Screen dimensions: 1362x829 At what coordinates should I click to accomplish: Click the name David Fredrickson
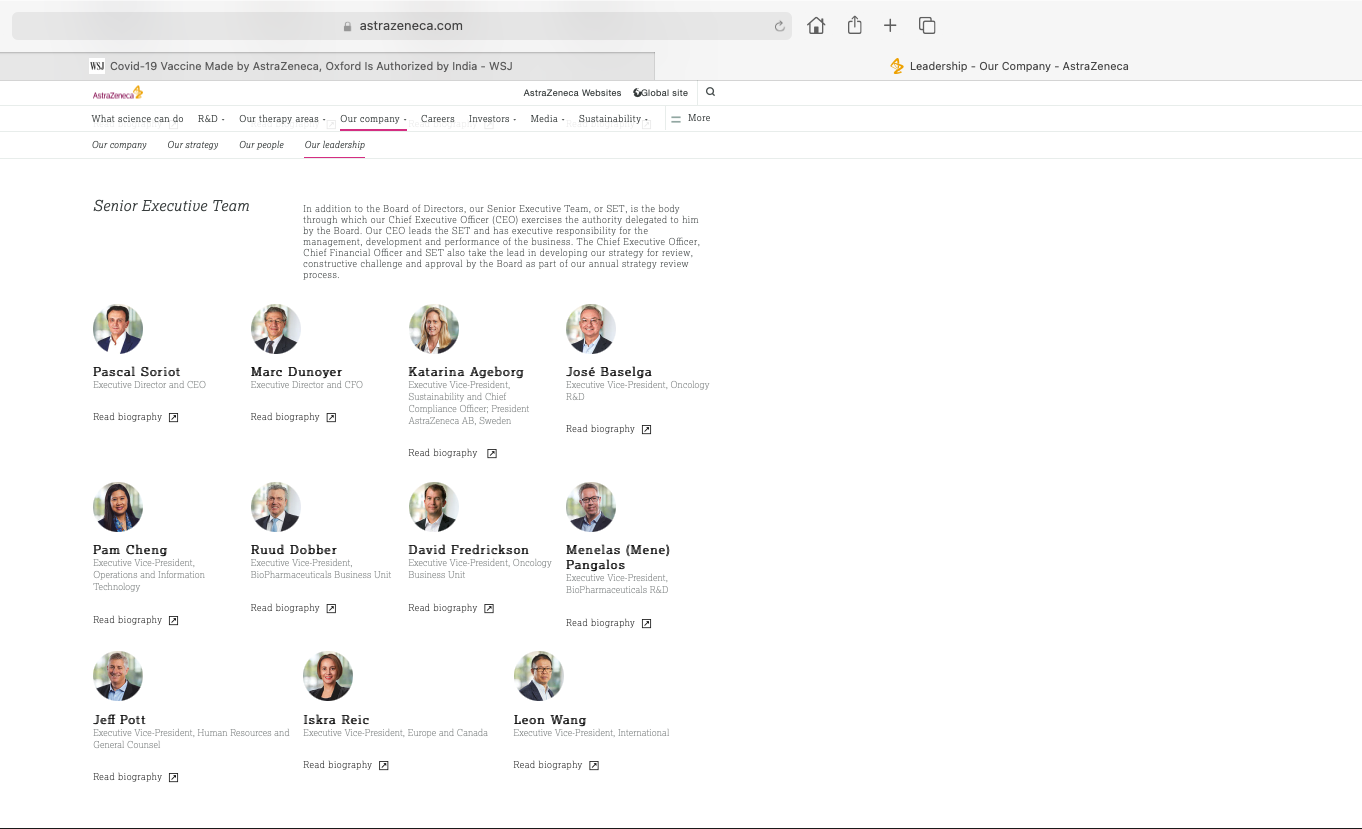coord(468,550)
